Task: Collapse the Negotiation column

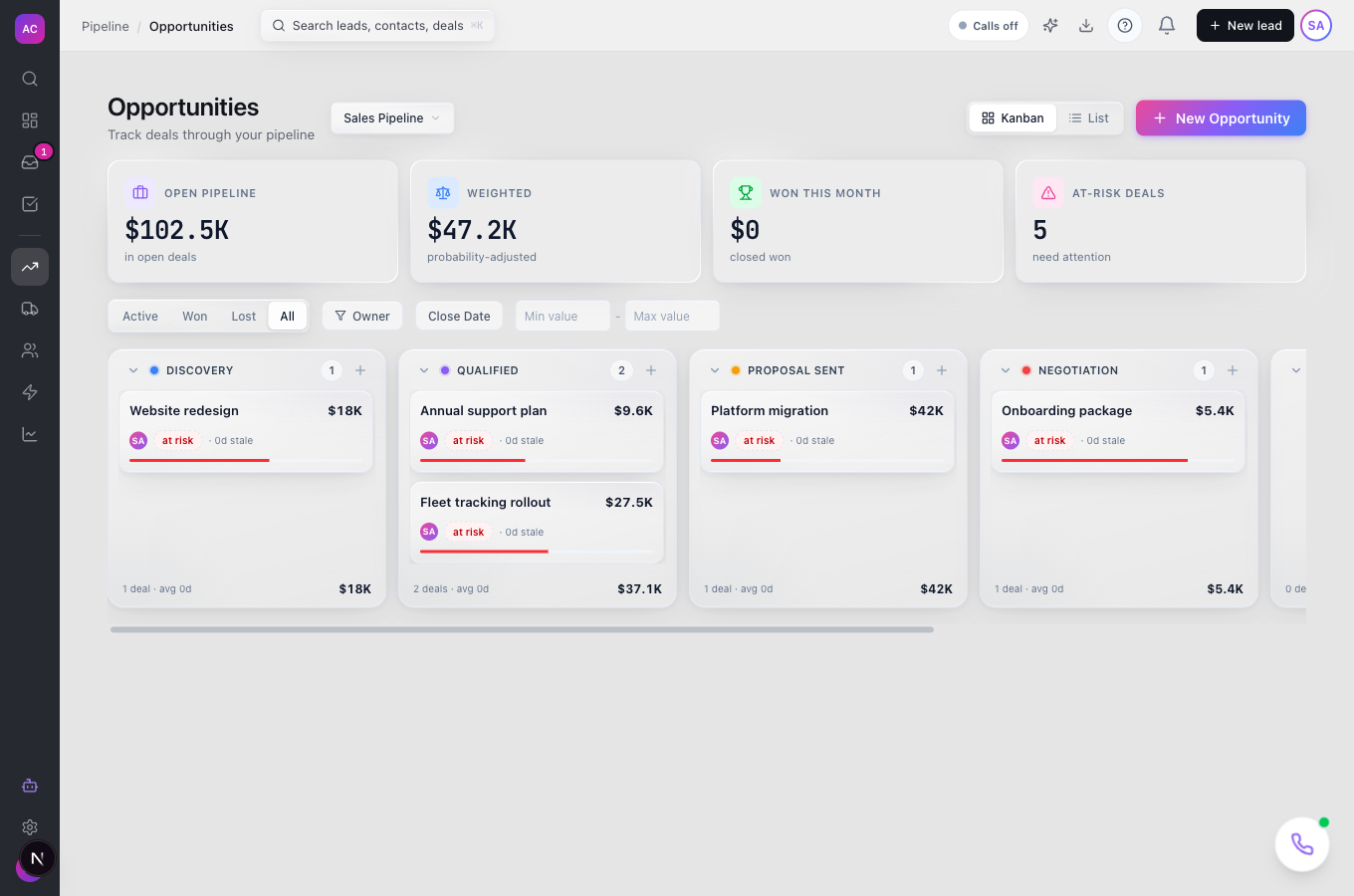Action: point(1006,370)
